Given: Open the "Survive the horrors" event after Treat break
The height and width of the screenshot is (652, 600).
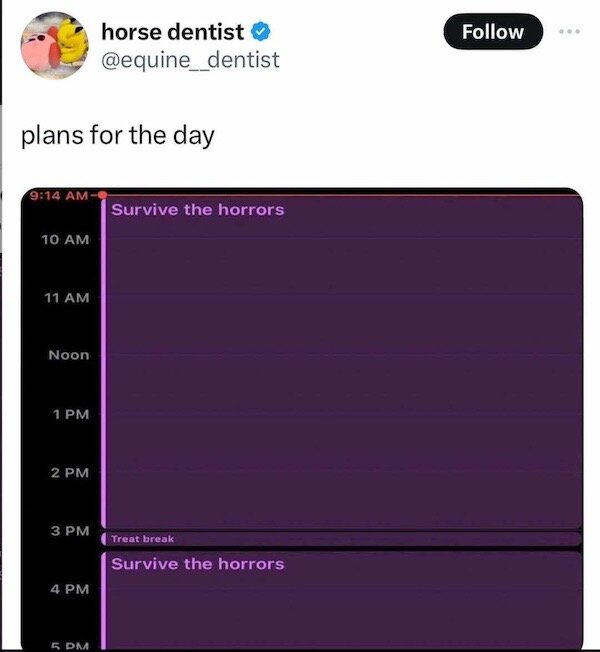Looking at the screenshot, I should pyautogui.click(x=198, y=564).
